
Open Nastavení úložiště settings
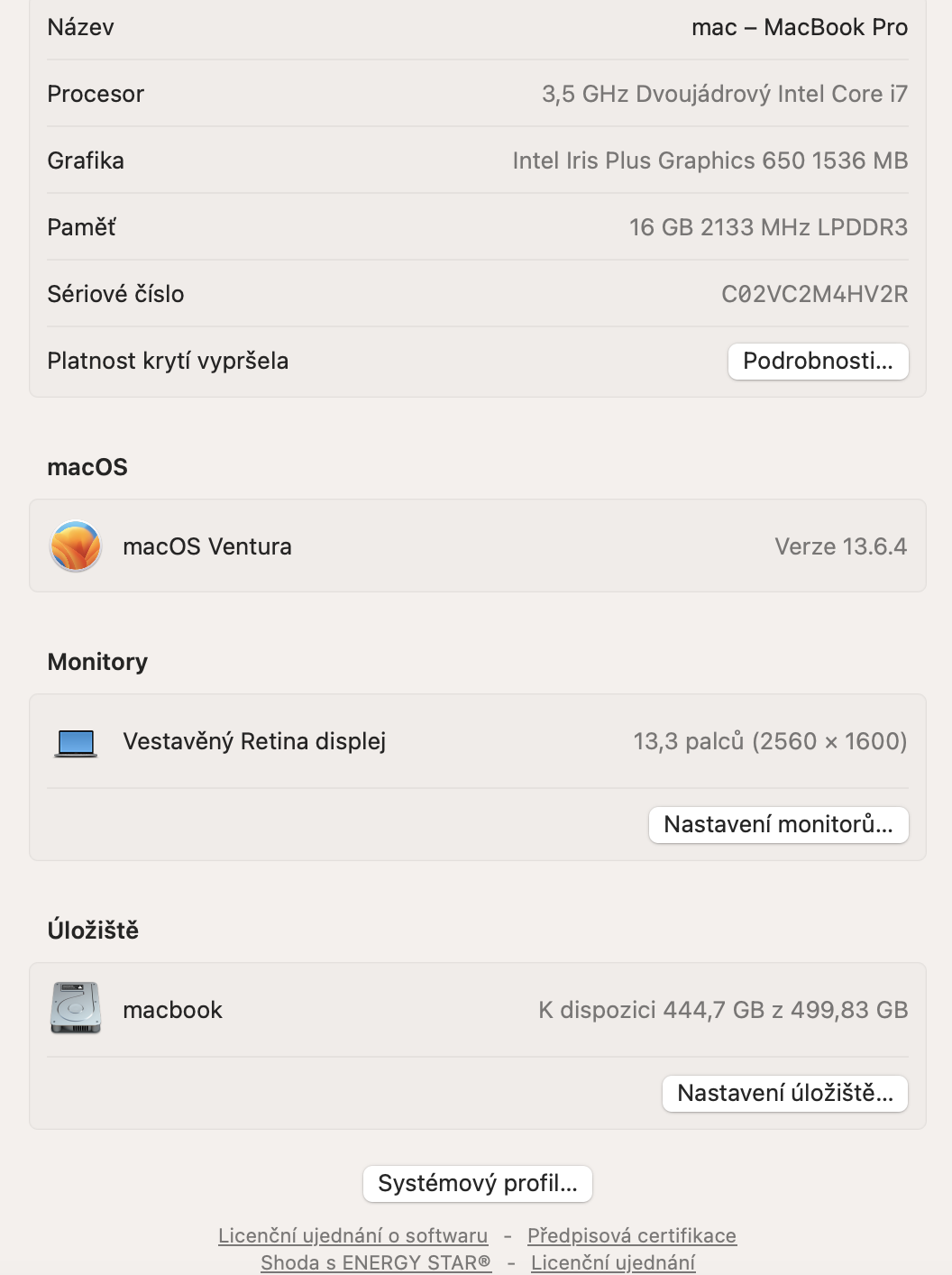click(x=784, y=1094)
